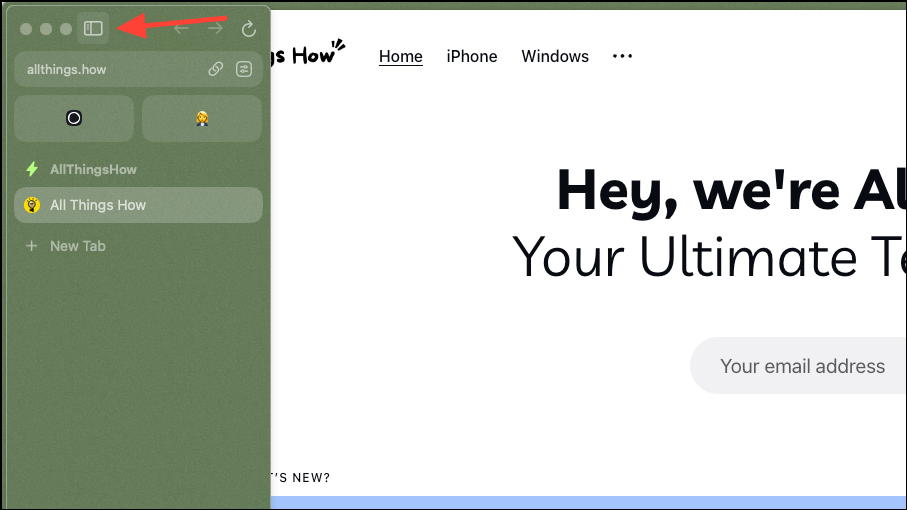
Task: Click the macOS minimize window button
Action: pyautogui.click(x=46, y=29)
